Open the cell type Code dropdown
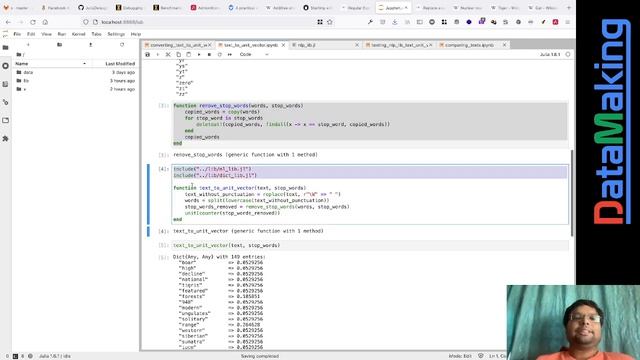Viewport: 640px width, 360px height. coord(254,54)
